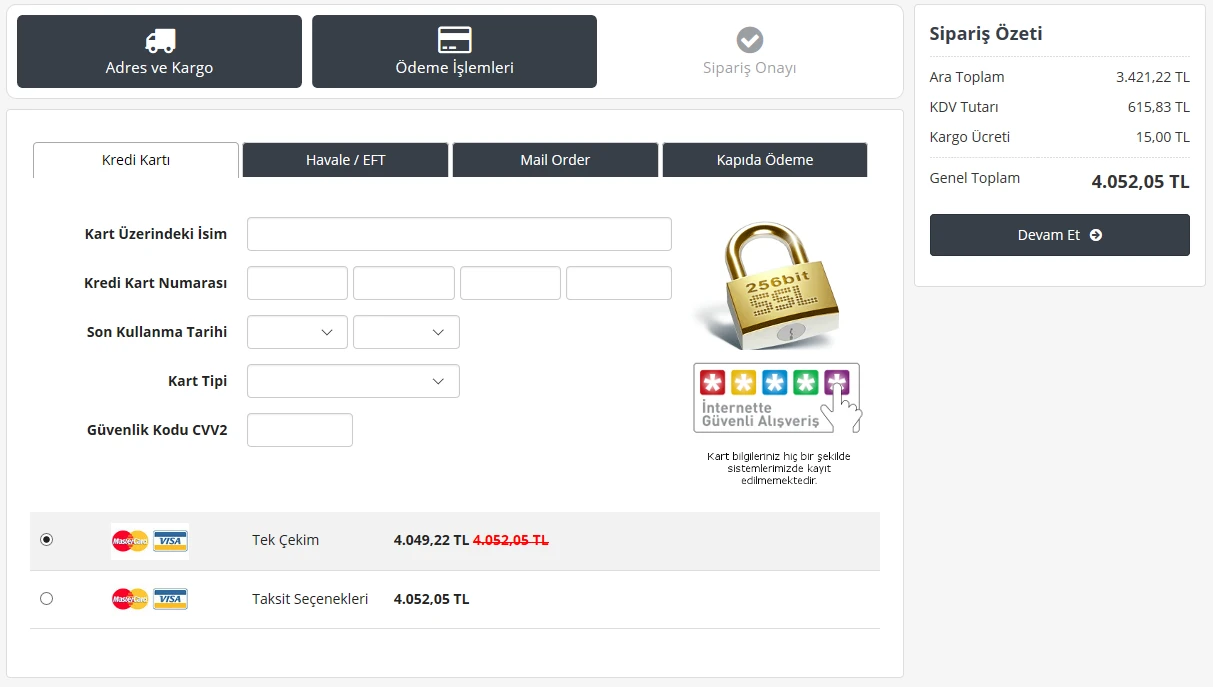
Task: Click the credit card icon in Ödeme İşlemleri
Action: point(455,40)
